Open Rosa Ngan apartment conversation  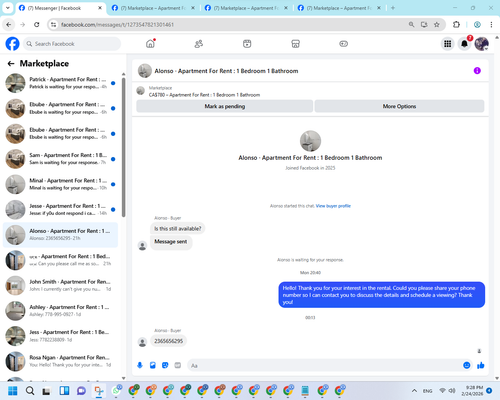tap(60, 361)
